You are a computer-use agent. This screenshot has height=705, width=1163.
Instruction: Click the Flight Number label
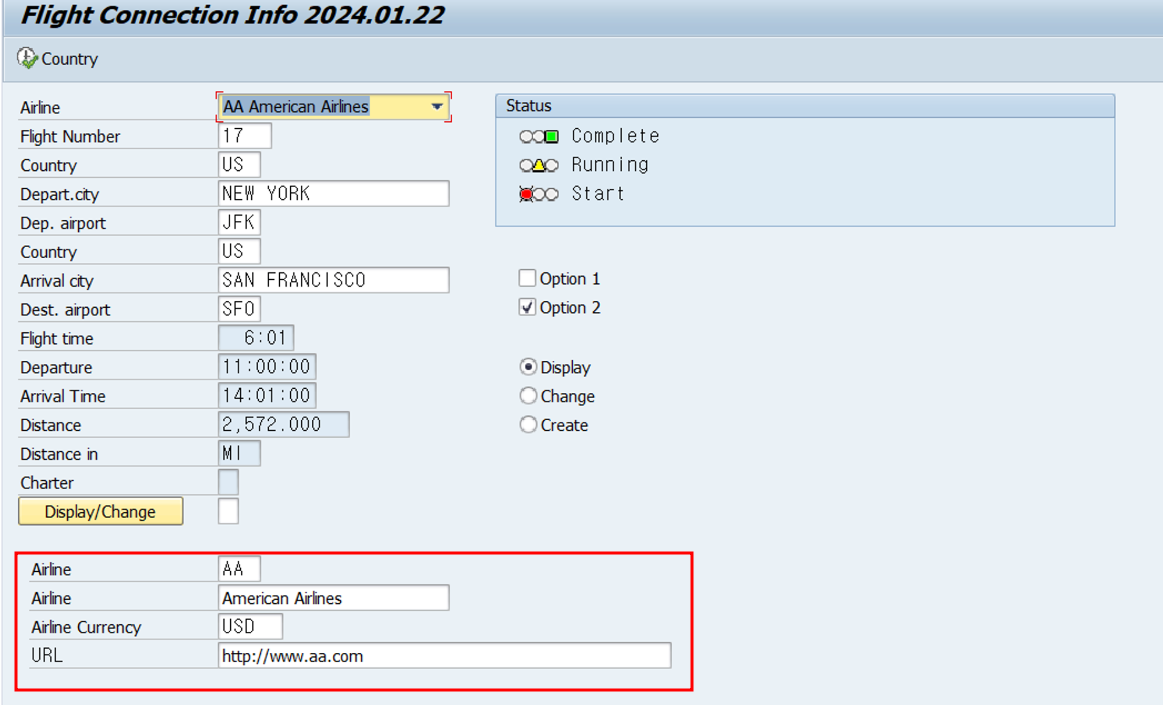(70, 136)
